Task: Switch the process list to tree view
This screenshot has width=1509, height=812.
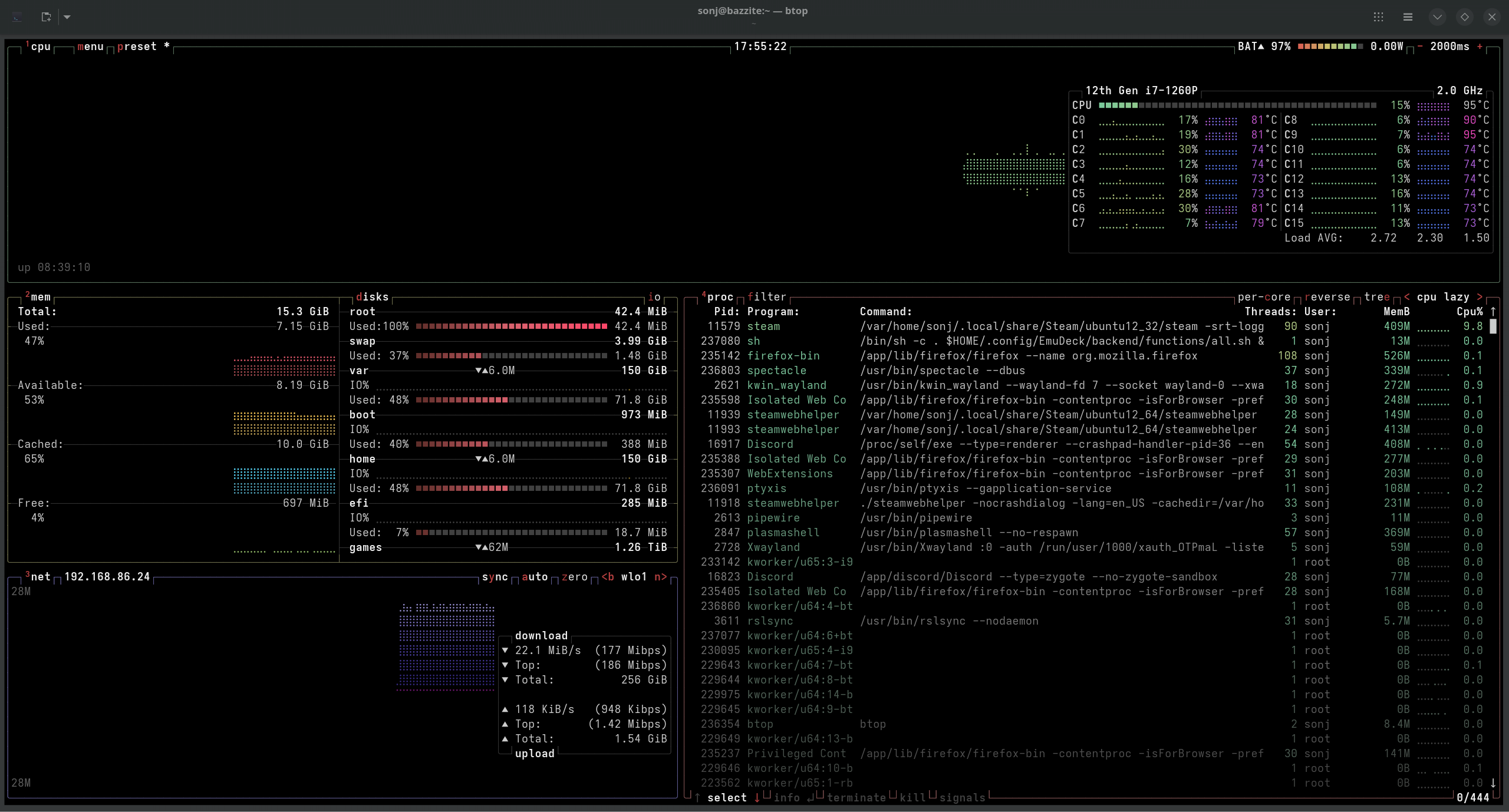Action: tap(1376, 296)
